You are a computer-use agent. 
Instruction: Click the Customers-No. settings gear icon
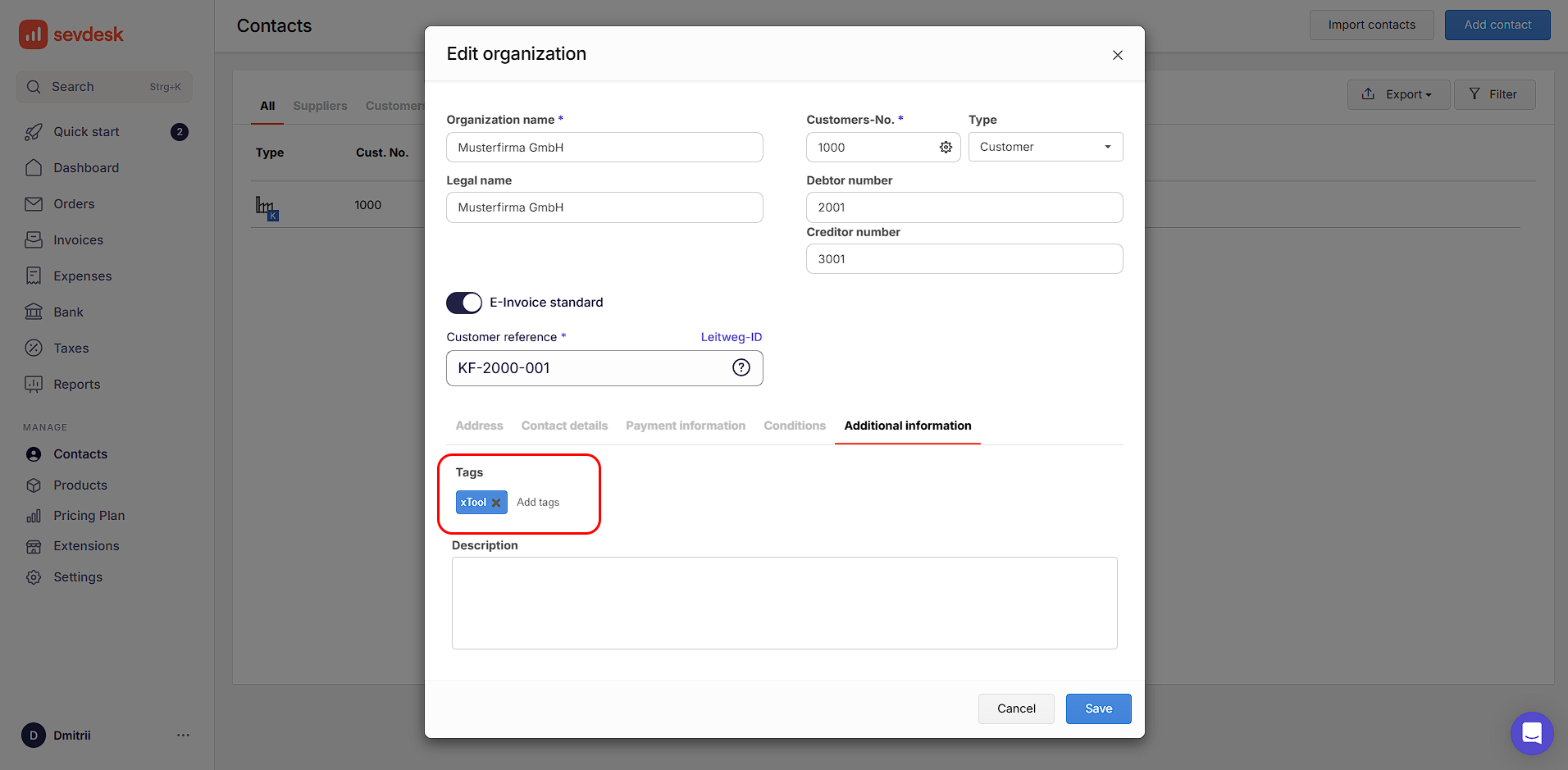[946, 147]
